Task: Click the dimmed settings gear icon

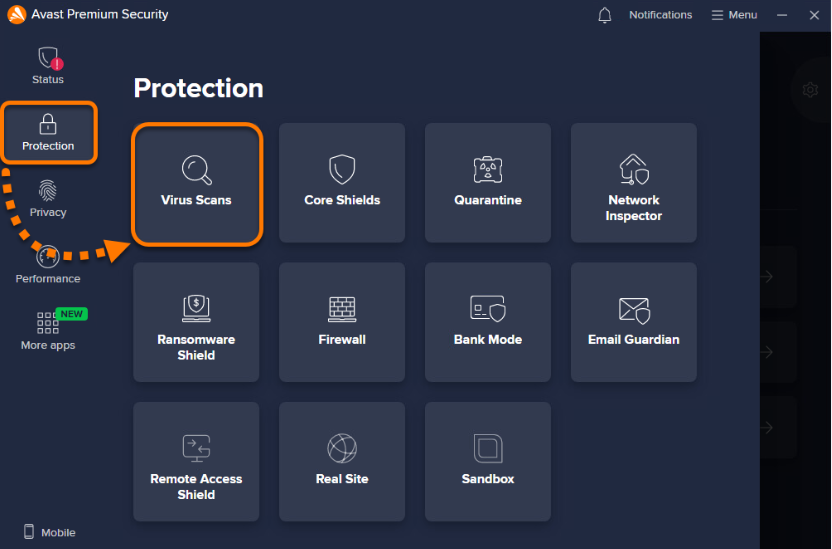Action: click(810, 90)
